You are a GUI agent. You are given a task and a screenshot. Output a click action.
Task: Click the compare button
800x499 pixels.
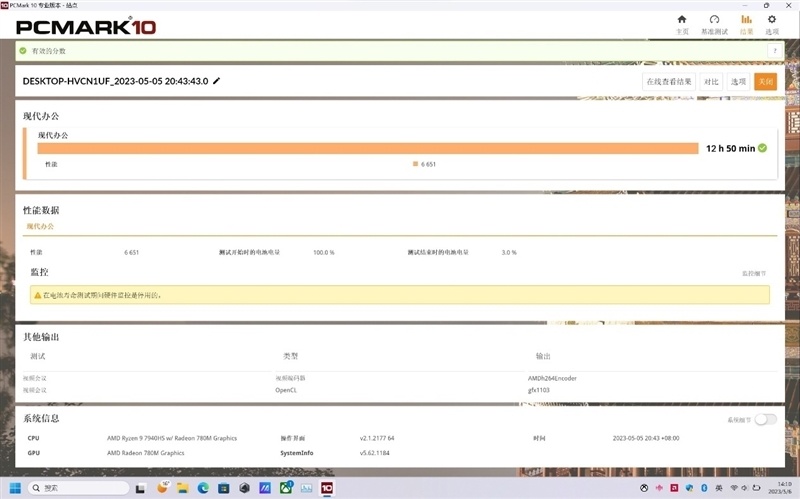[x=711, y=82]
